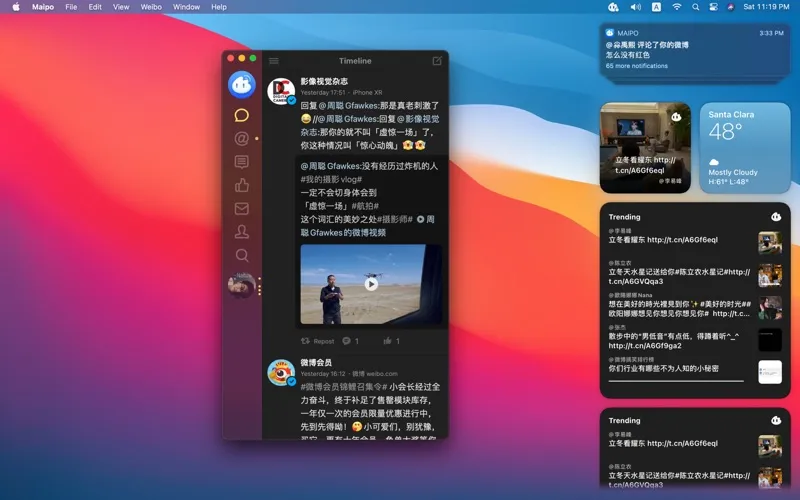This screenshot has width=800, height=500.
Task: Open the Weibo menu
Action: pos(151,7)
